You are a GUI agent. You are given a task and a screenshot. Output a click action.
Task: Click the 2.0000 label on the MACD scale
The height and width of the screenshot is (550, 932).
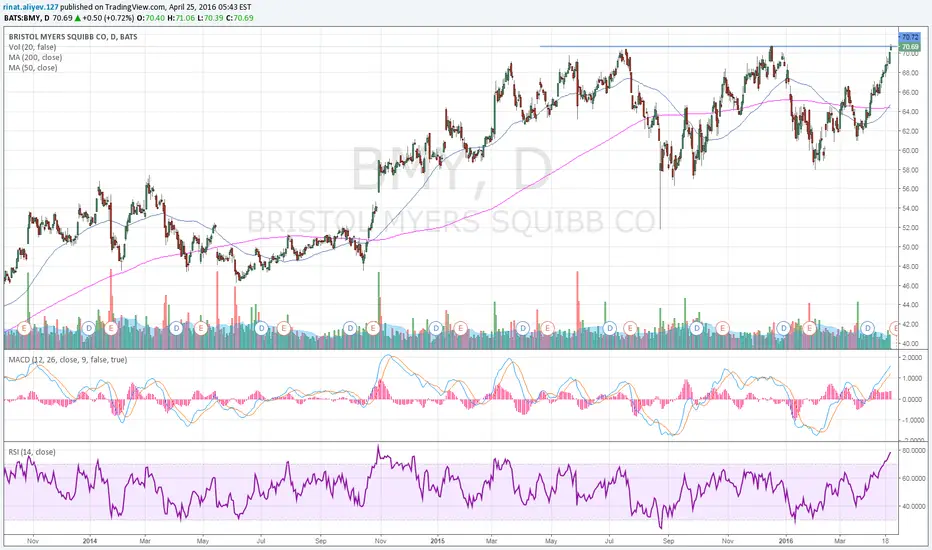tap(910, 357)
